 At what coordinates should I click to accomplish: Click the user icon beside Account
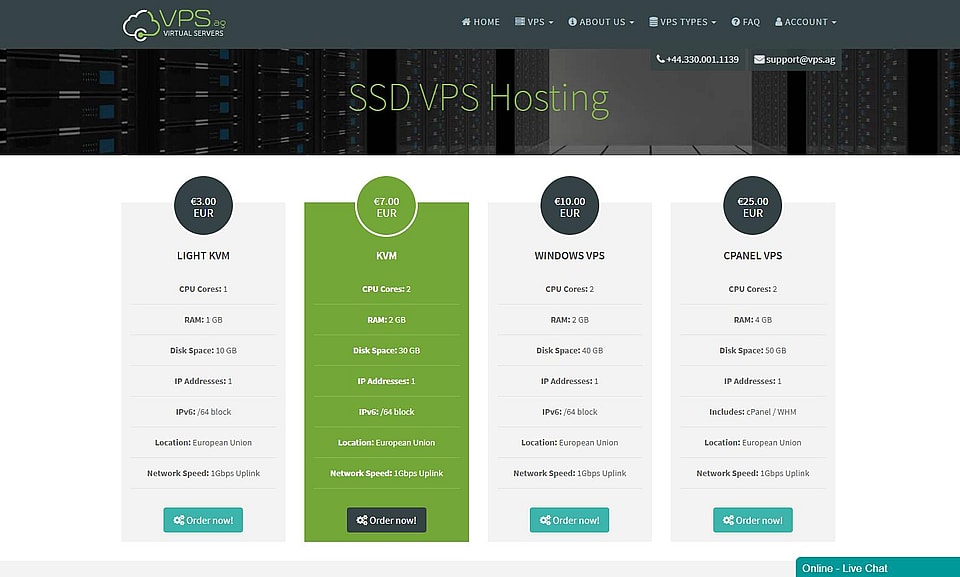(x=779, y=21)
